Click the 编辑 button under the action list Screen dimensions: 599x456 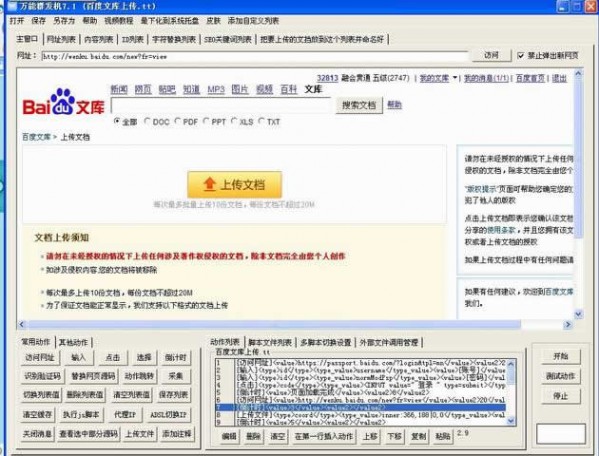pos(229,436)
